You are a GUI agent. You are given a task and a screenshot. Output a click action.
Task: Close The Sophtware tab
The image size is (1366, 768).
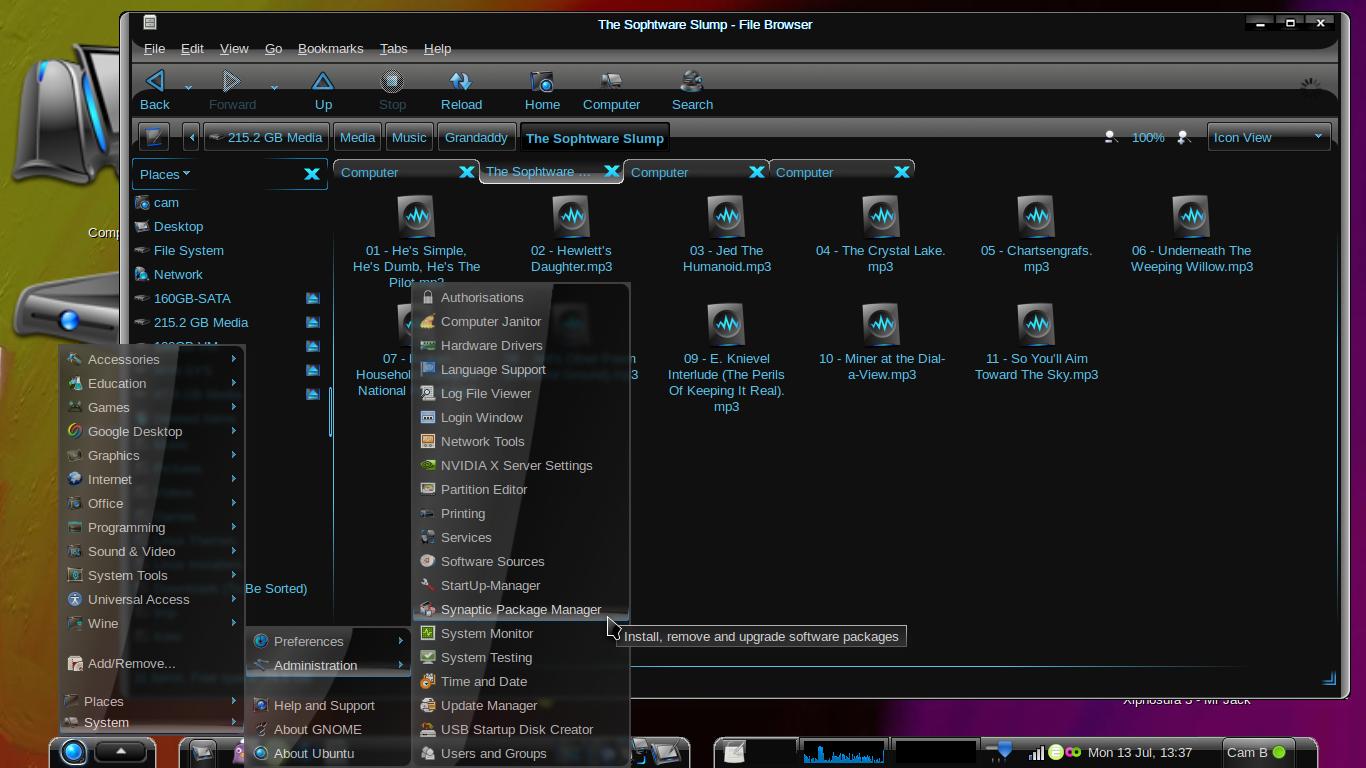[611, 172]
